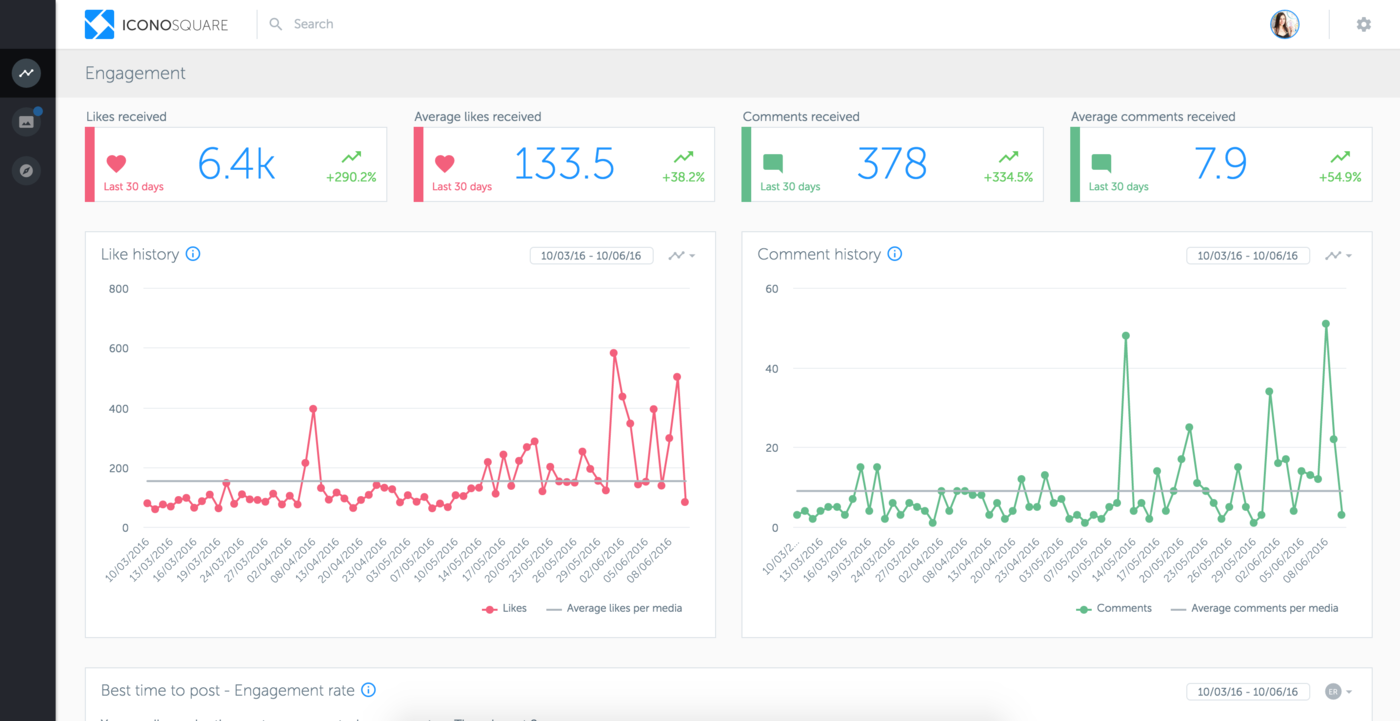The image size is (1400, 721).
Task: Open the media sidebar icon
Action: pyautogui.click(x=26, y=122)
